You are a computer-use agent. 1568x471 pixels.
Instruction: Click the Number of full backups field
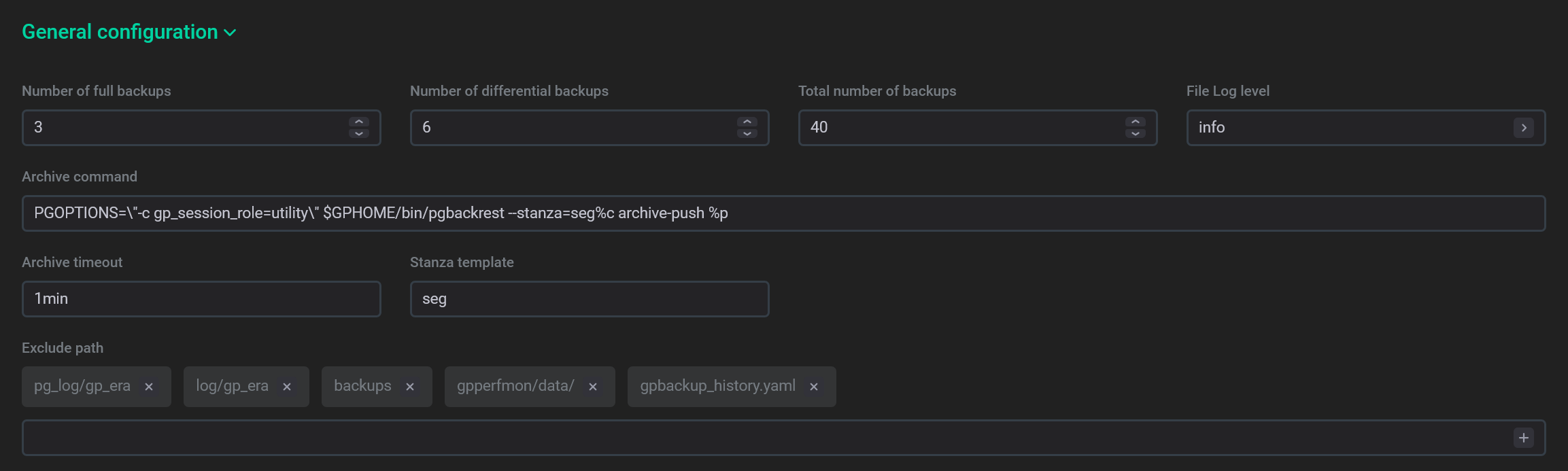click(184, 128)
